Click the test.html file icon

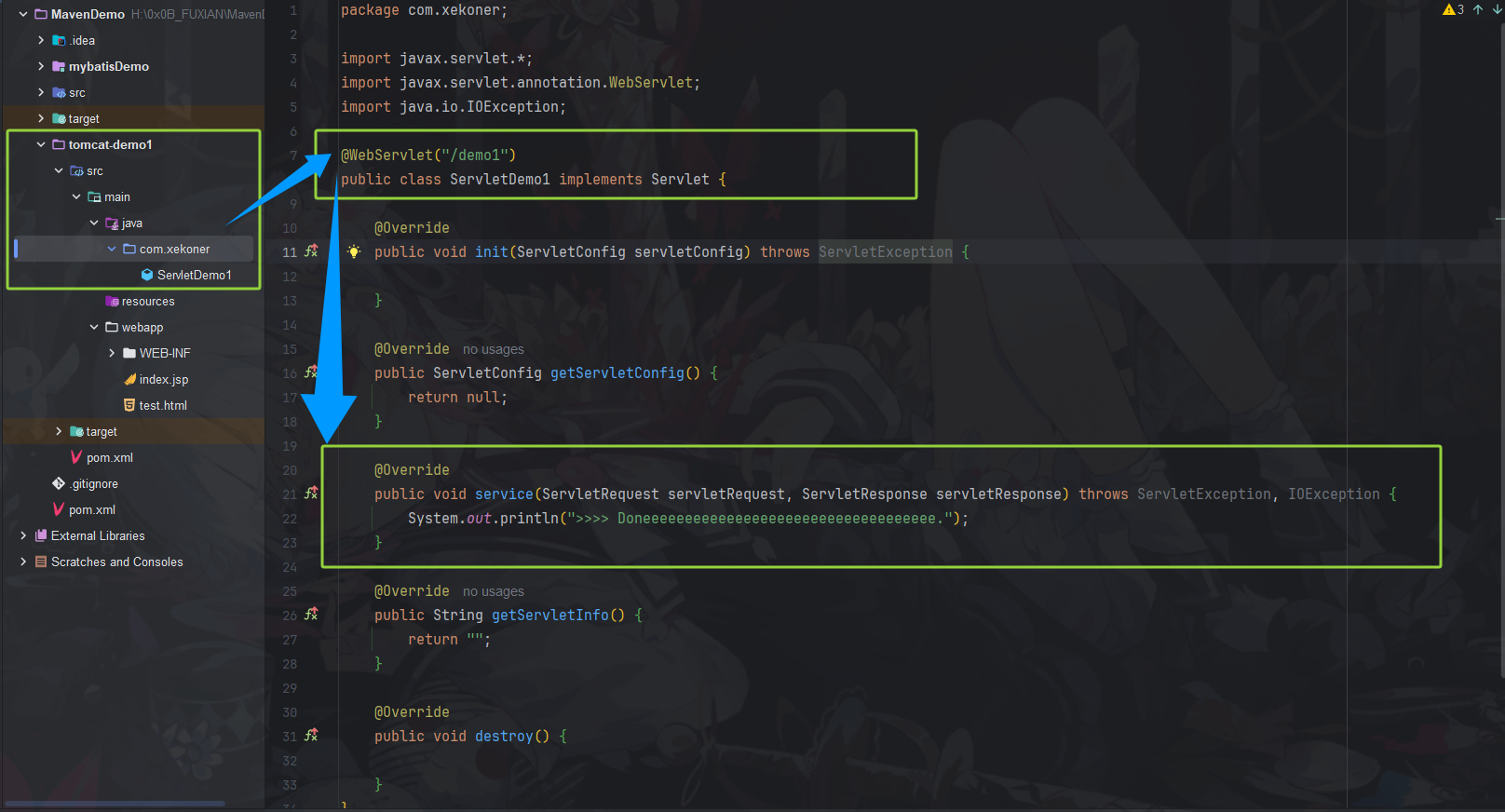point(129,405)
